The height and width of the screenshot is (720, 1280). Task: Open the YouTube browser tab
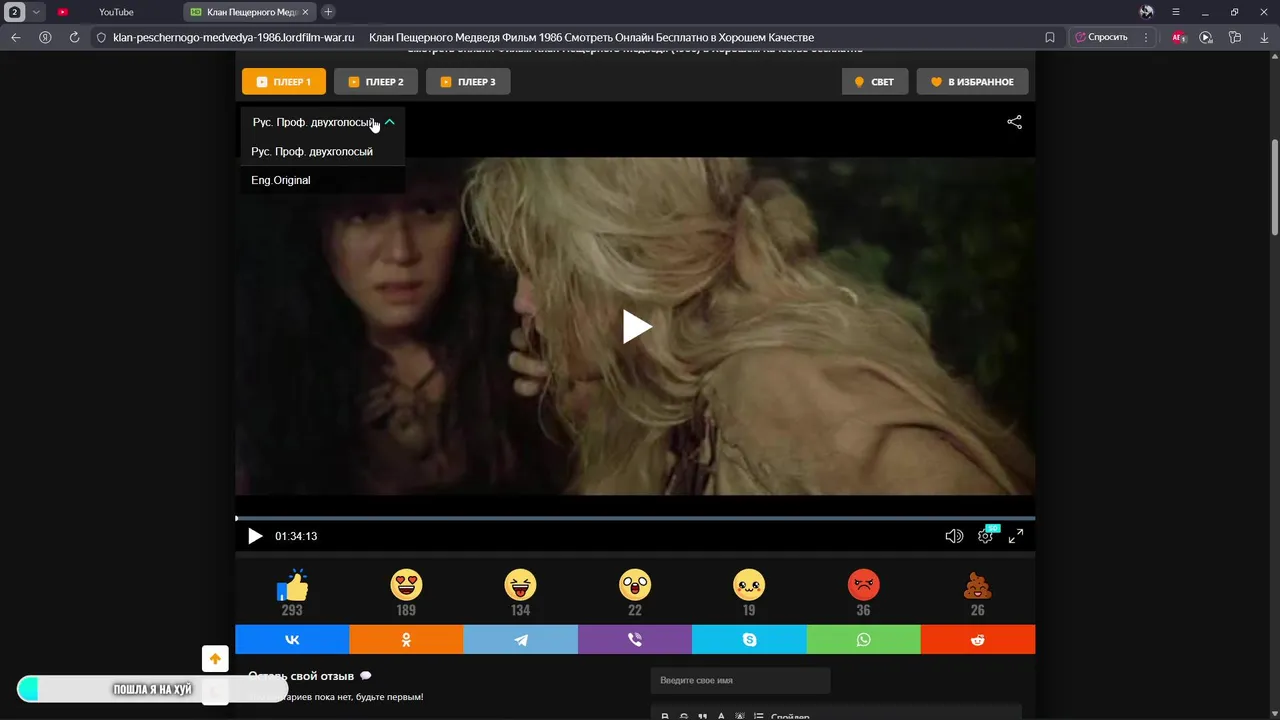point(116,12)
